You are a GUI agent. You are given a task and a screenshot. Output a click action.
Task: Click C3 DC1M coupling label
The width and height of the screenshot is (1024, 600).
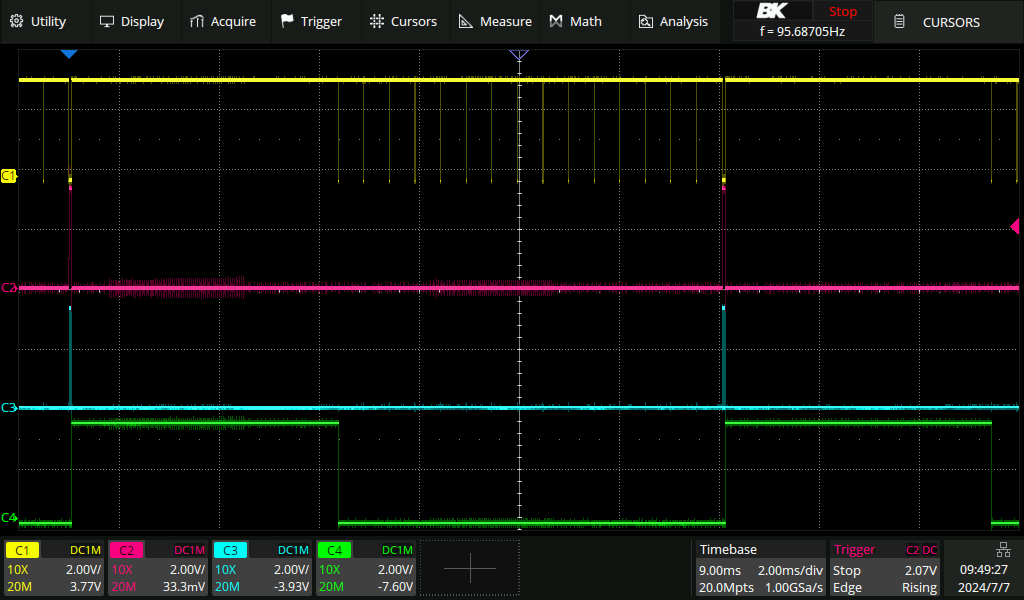[293, 550]
